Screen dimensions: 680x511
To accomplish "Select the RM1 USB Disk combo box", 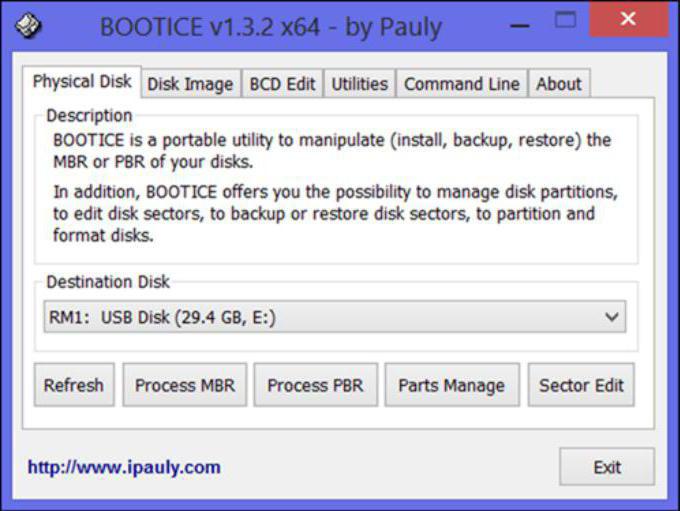I will 334,317.
